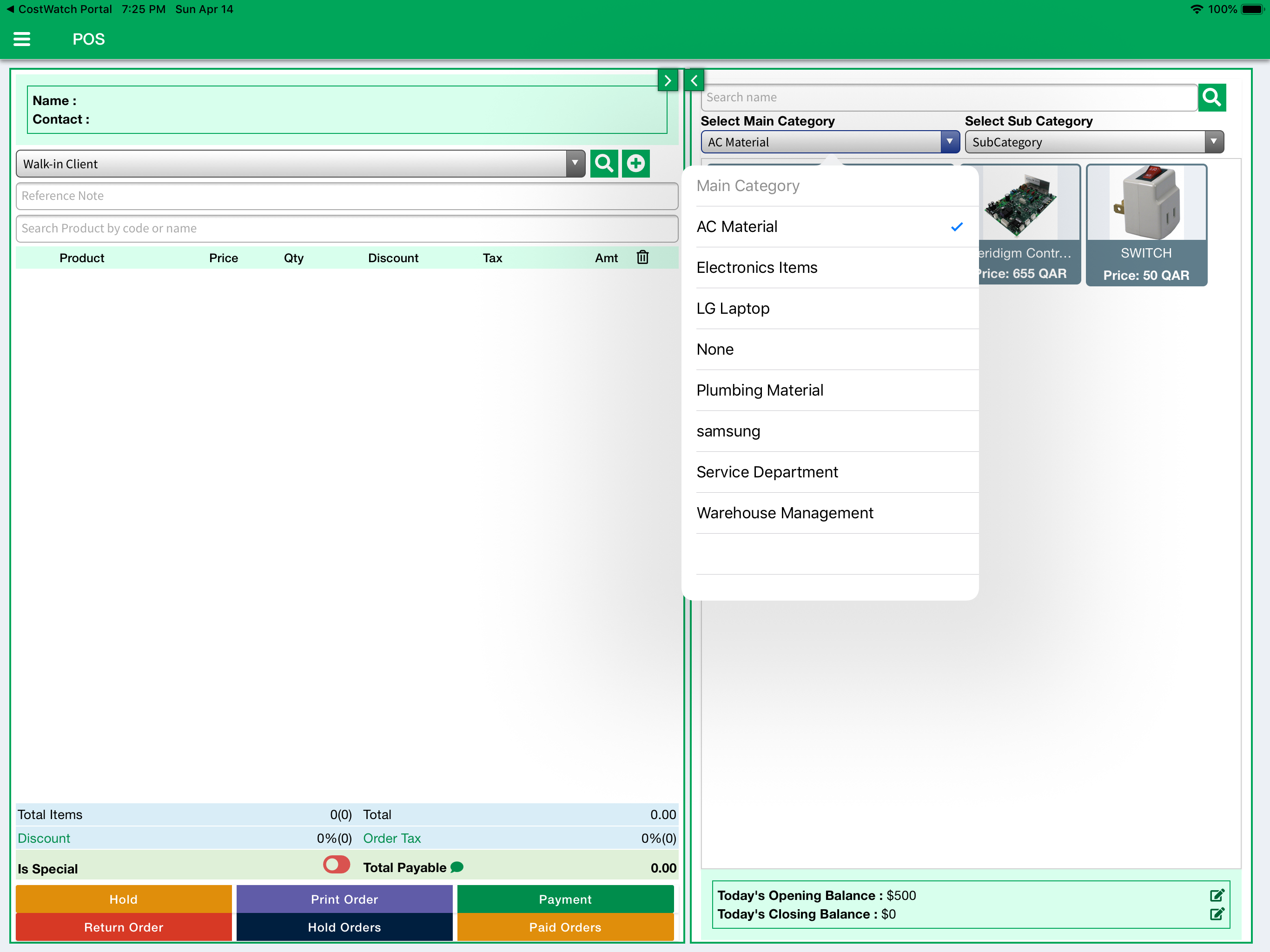This screenshot has width=1270, height=952.
Task: Search client with the magnifier icon
Action: tap(604, 164)
